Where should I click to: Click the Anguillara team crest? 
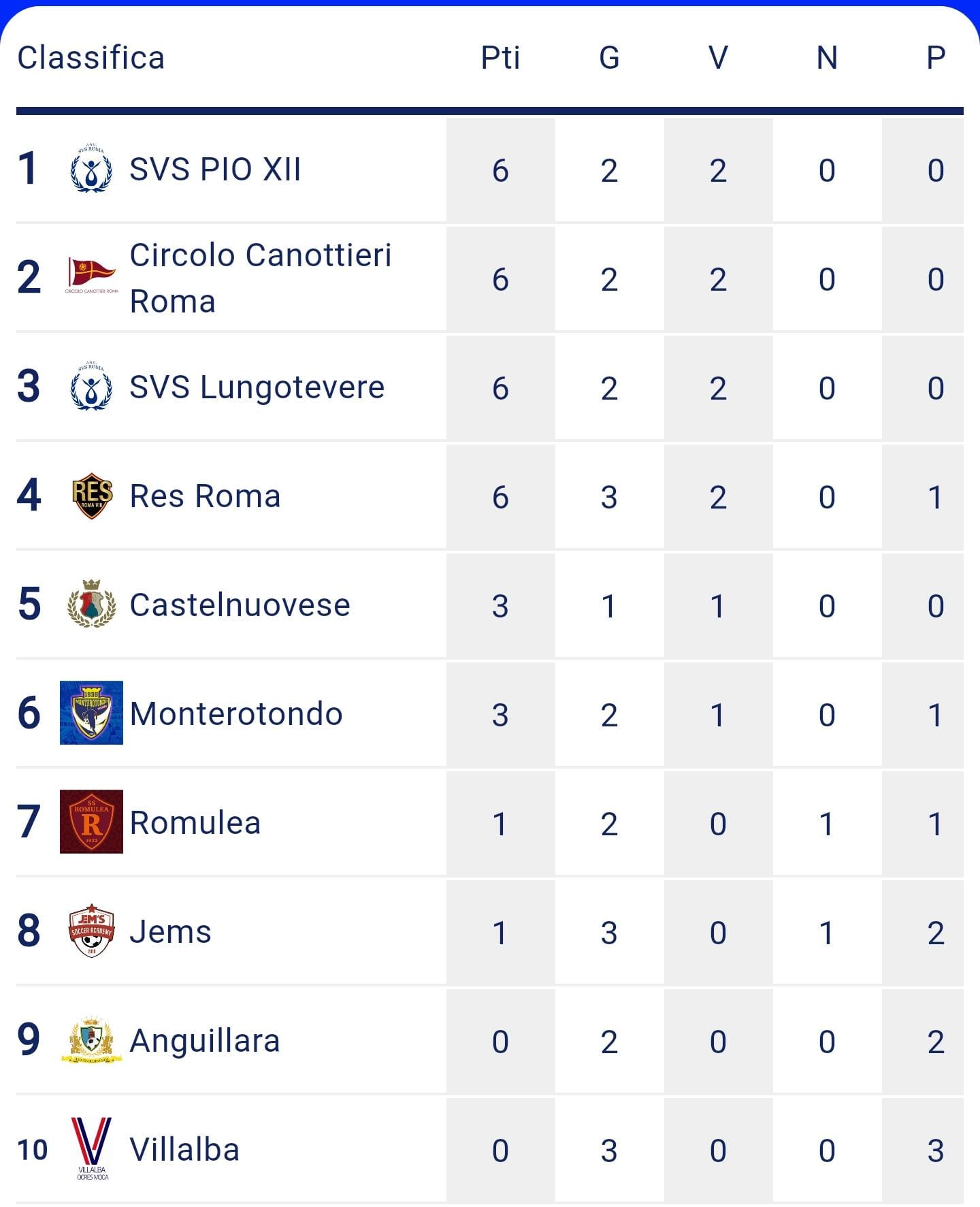click(x=91, y=1040)
